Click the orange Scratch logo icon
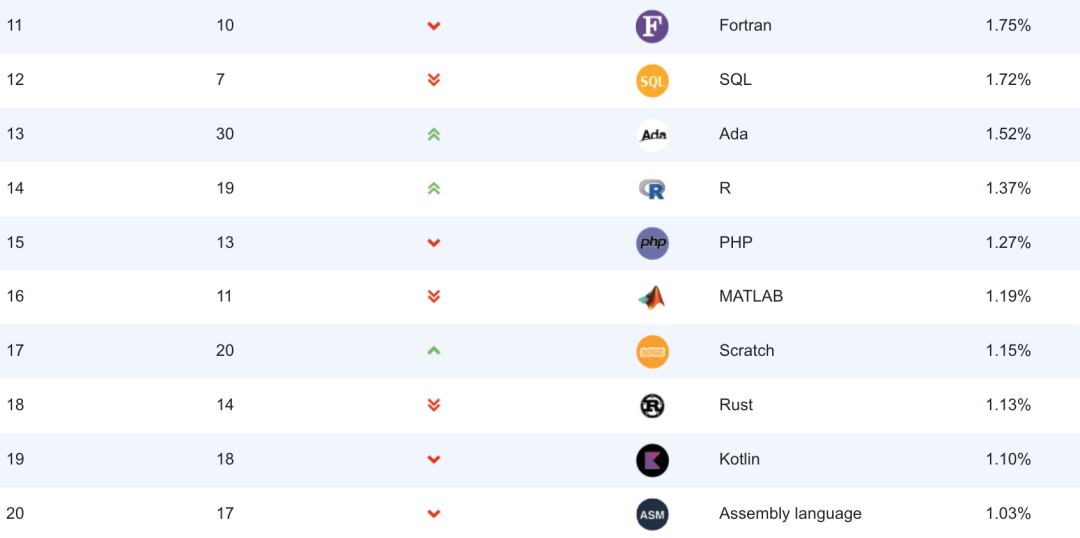The image size is (1080, 538). coord(652,351)
